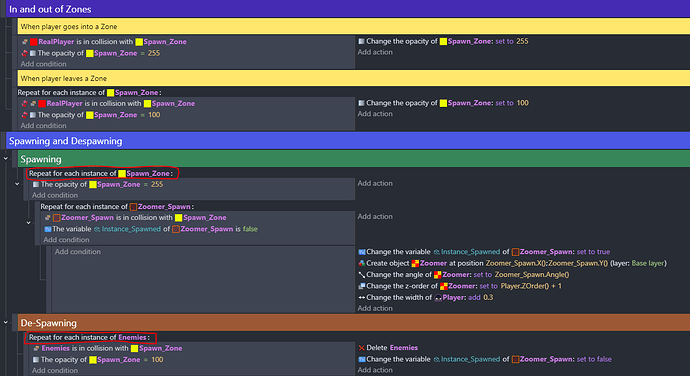The height and width of the screenshot is (376, 690).
Task: Click the Change the width of Player icon
Action: pos(362,298)
